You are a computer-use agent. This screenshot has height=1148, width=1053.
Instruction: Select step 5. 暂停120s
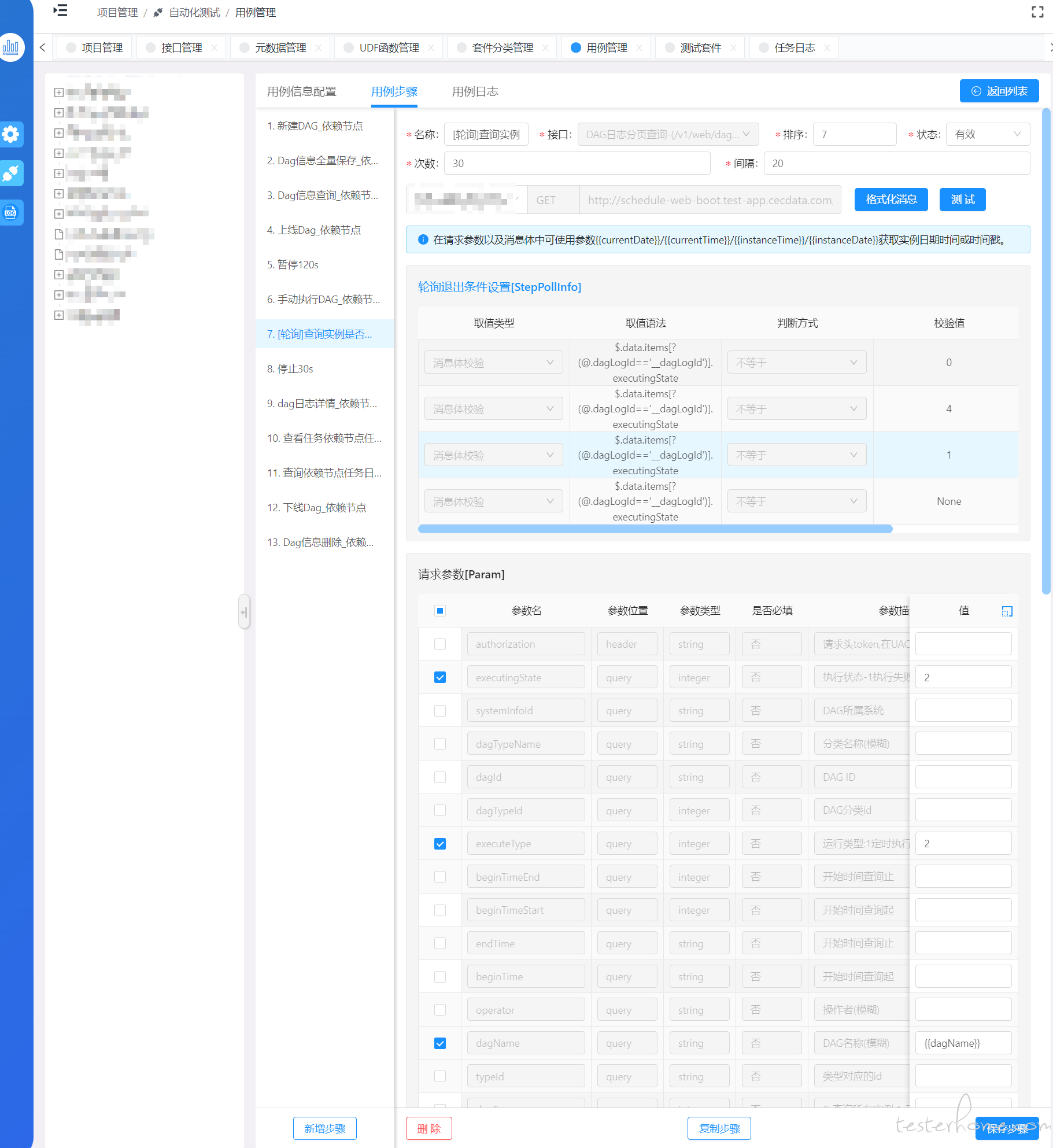click(x=324, y=264)
